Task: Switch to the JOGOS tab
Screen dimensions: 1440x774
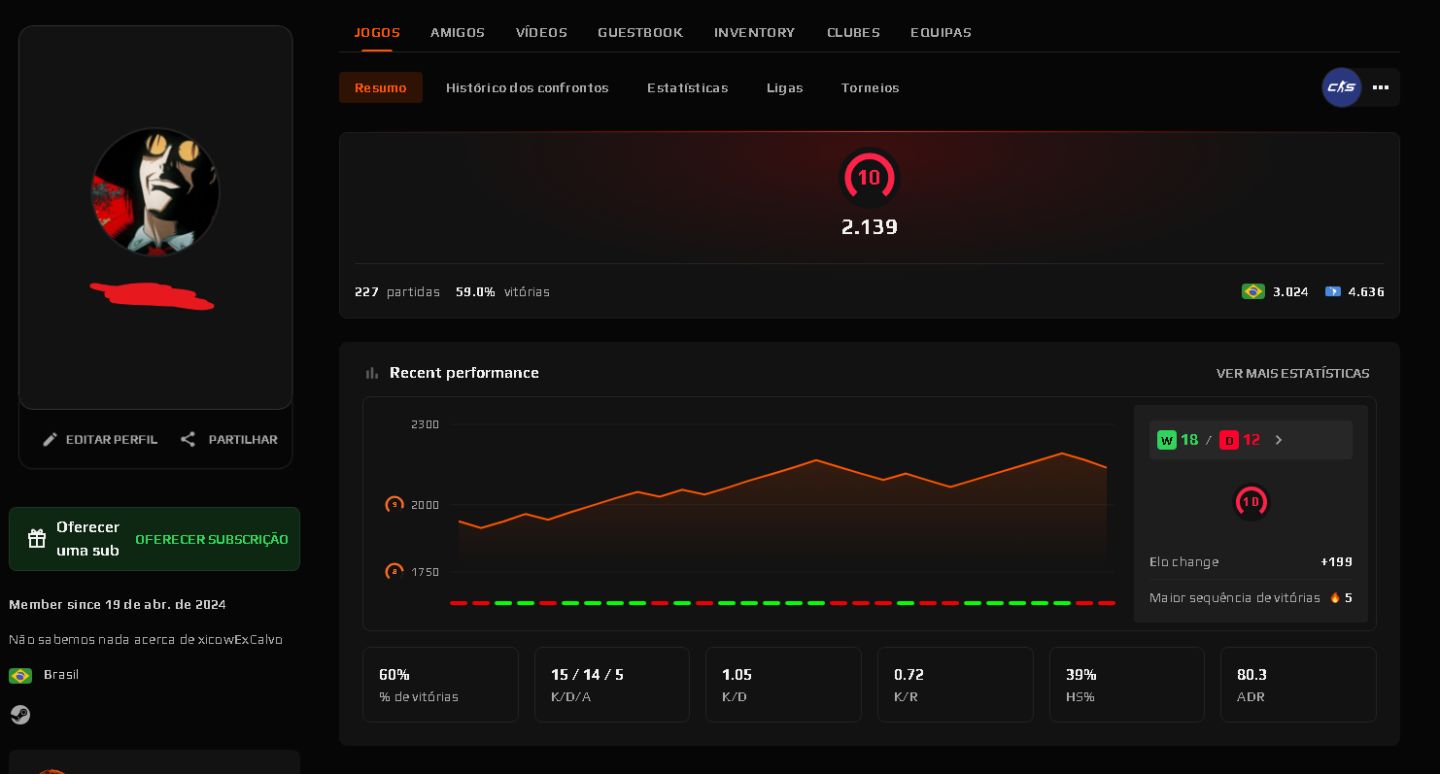Action: (377, 32)
